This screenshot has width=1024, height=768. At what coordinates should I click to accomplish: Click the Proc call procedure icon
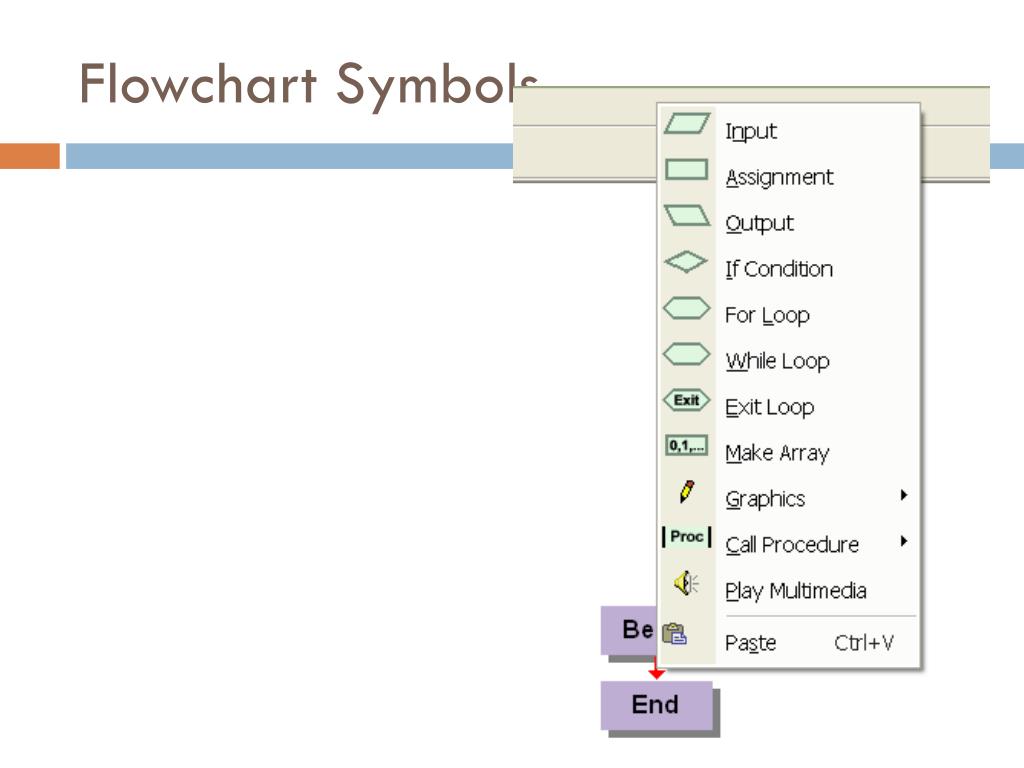click(x=686, y=537)
